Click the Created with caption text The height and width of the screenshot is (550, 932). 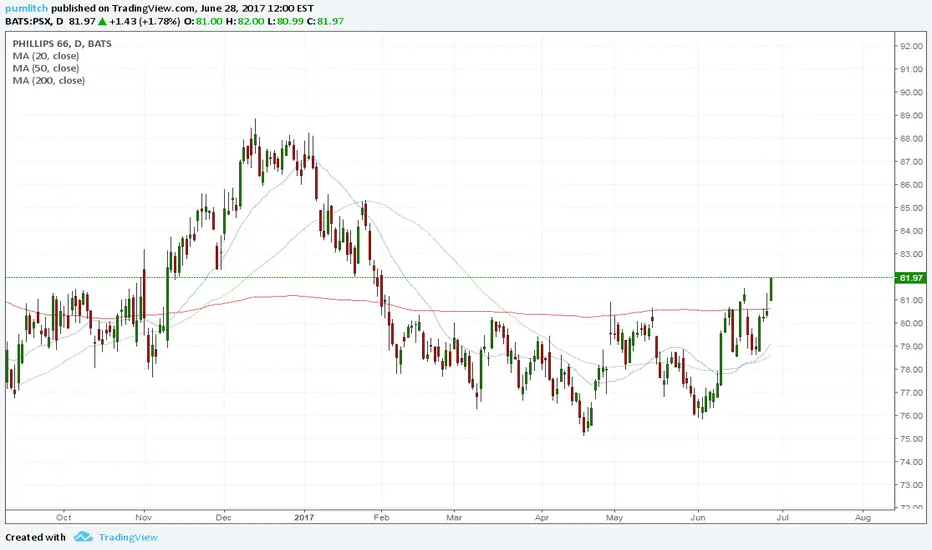35,537
